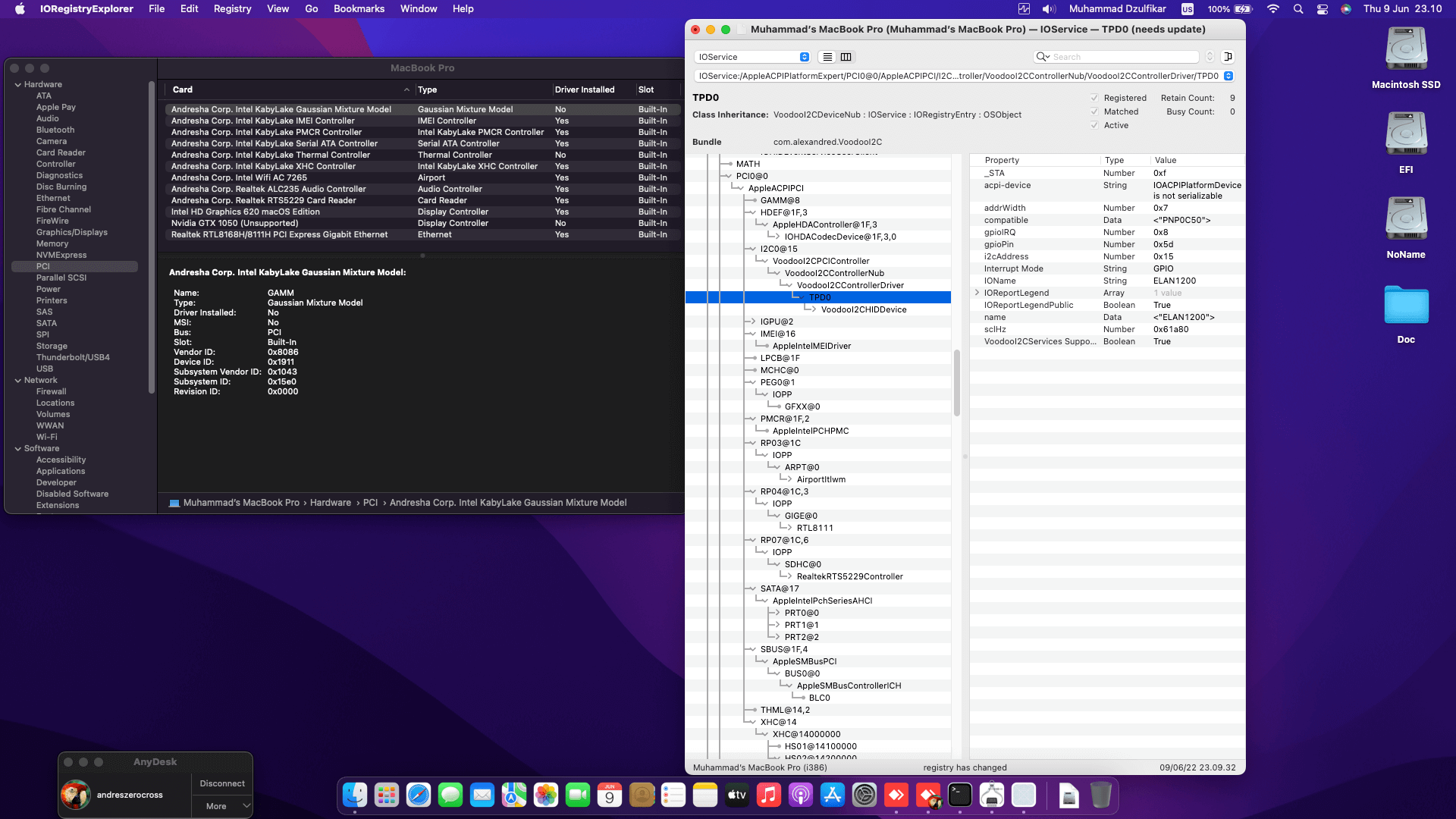Open Terminal in the Dock

pos(960,795)
